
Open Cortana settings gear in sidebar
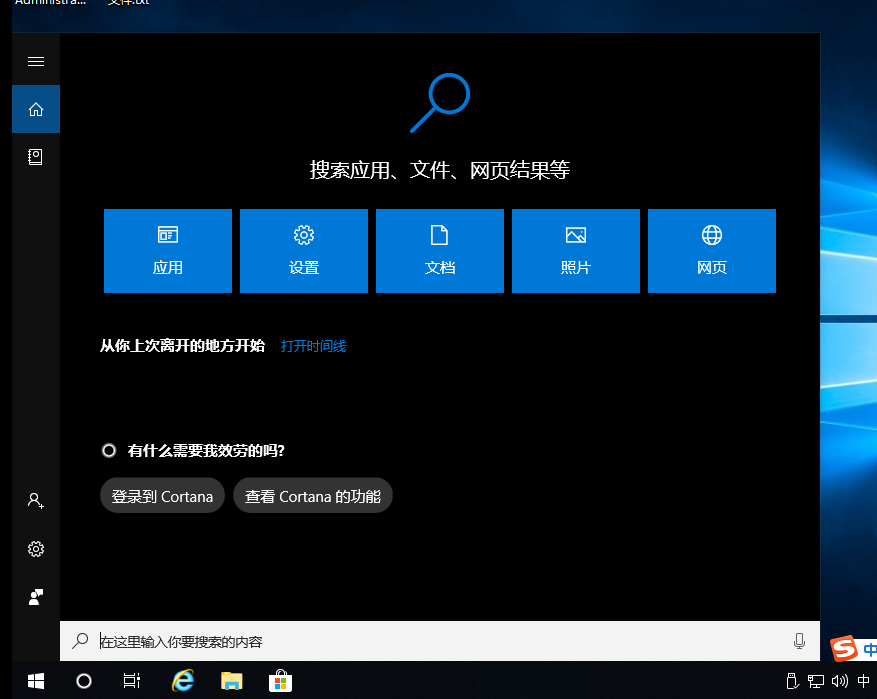36,549
